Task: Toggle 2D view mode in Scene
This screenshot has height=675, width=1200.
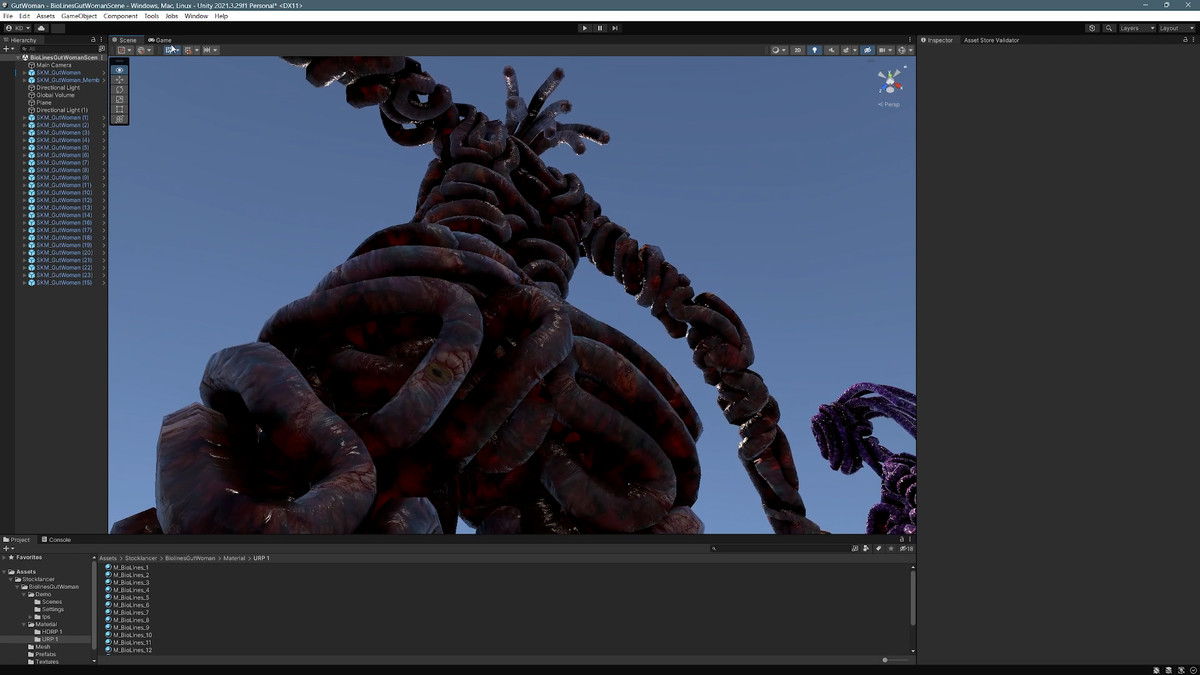Action: coord(797,50)
